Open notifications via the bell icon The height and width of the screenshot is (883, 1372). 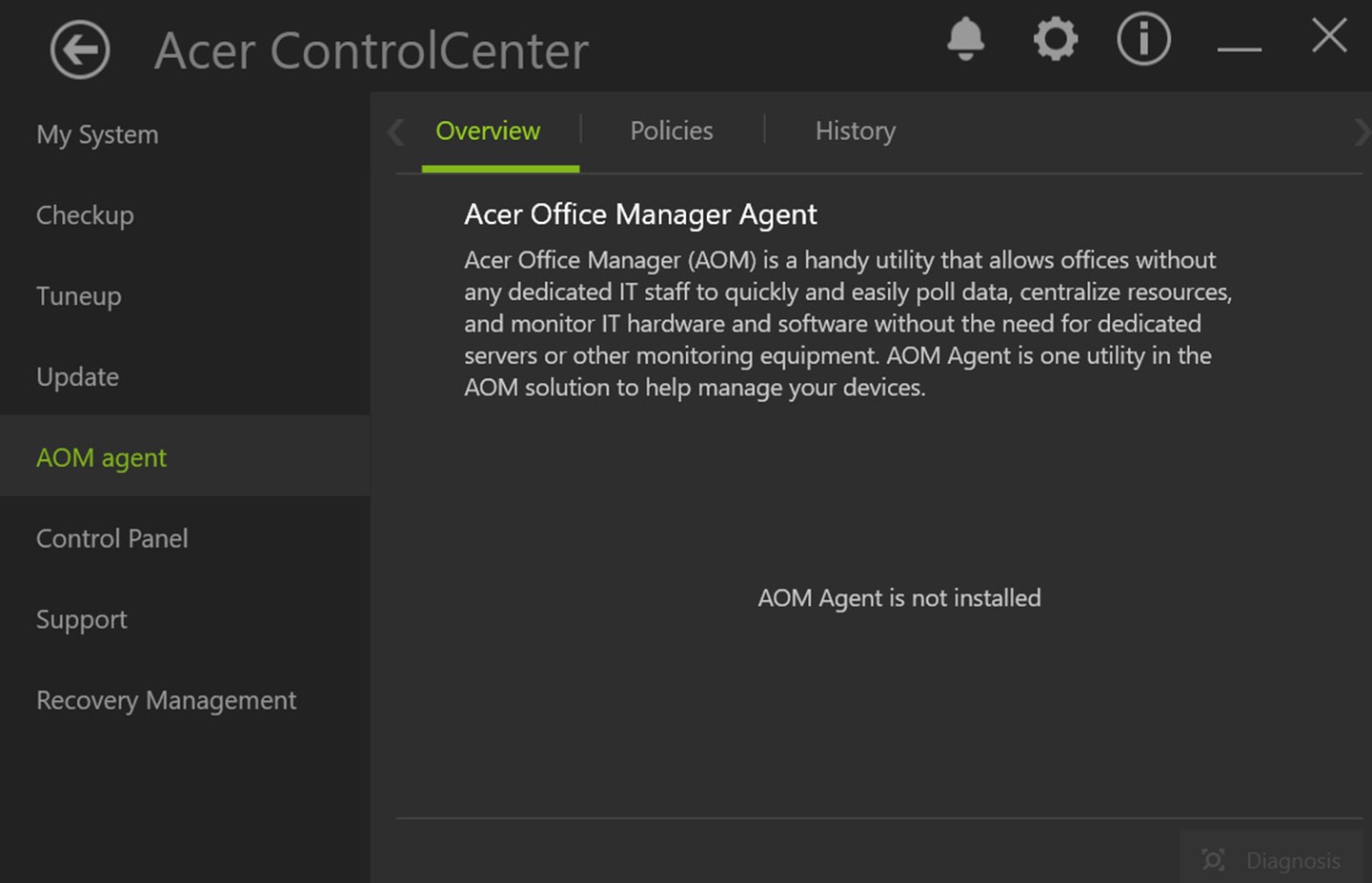965,40
